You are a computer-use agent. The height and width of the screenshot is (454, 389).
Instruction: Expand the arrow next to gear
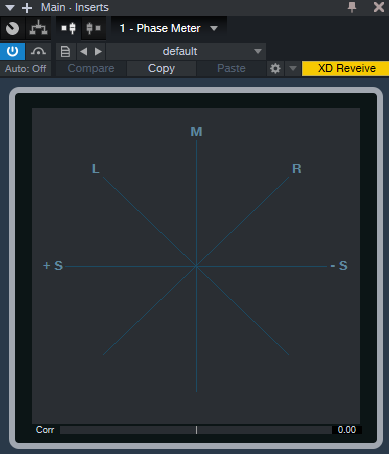point(293,69)
